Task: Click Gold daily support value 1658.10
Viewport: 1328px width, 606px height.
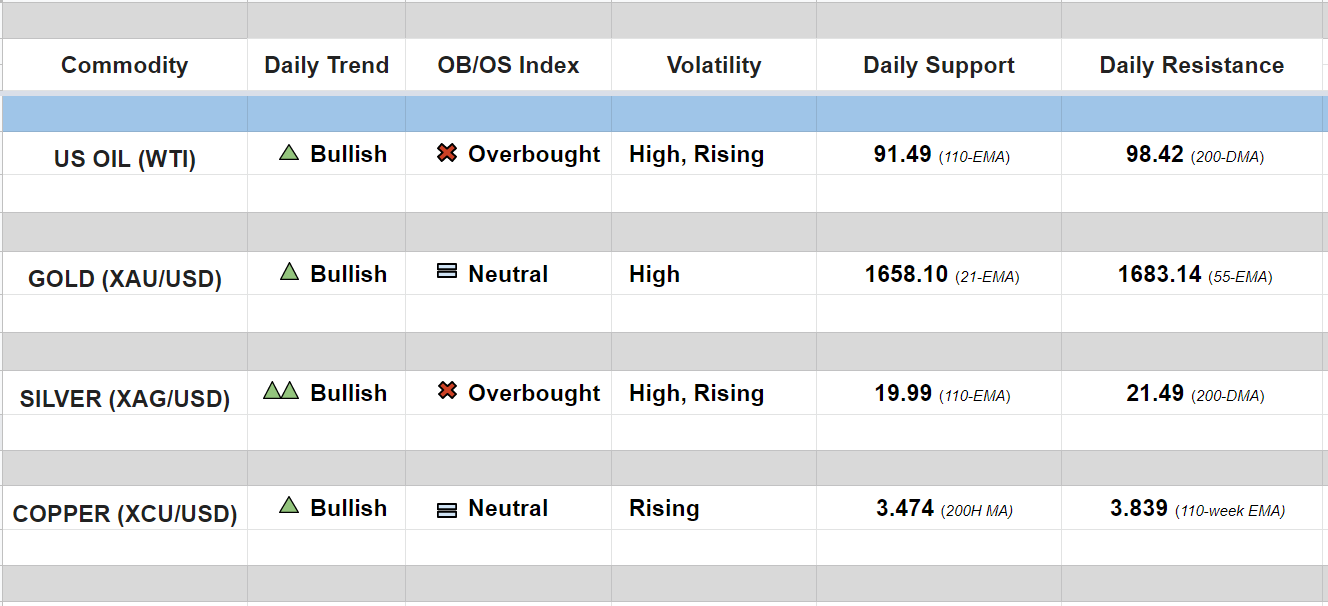Action: [906, 274]
